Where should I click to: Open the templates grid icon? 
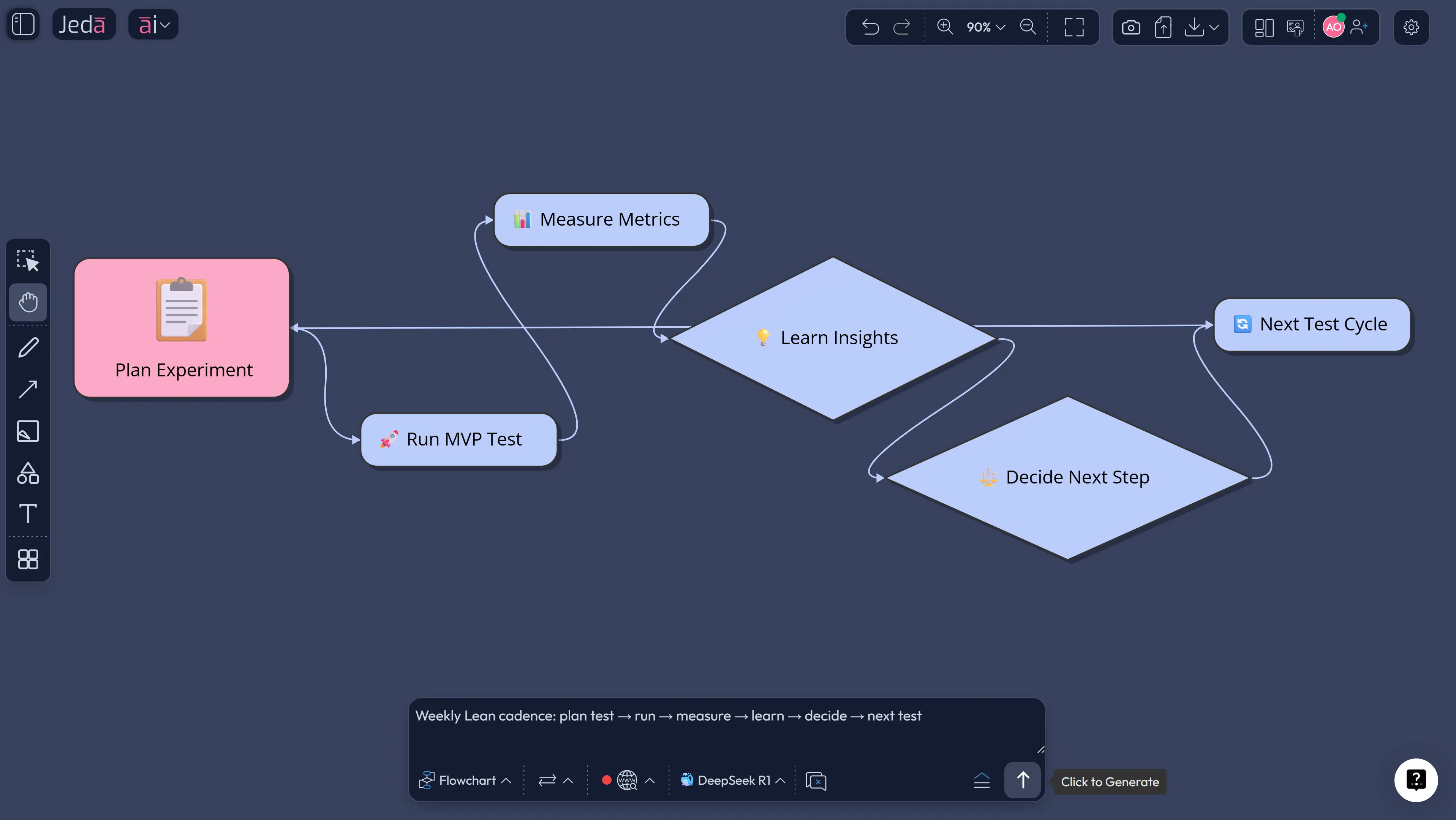(x=28, y=559)
